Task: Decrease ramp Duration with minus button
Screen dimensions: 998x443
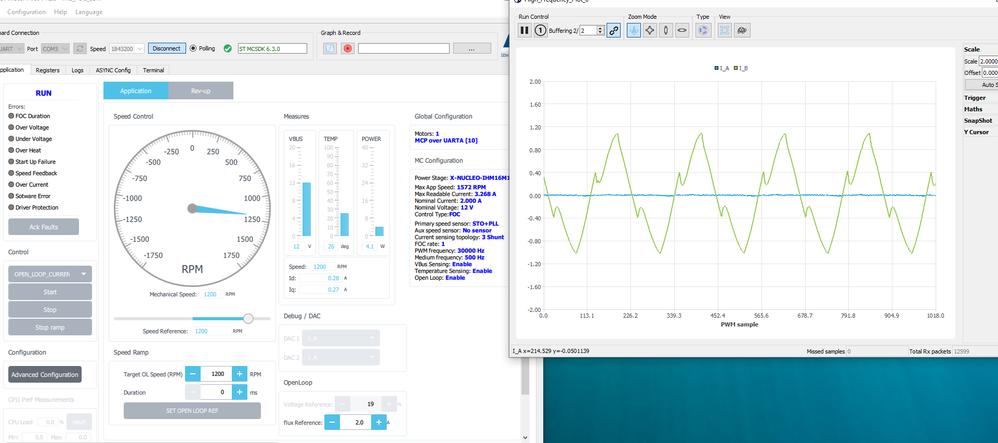Action: (x=193, y=393)
